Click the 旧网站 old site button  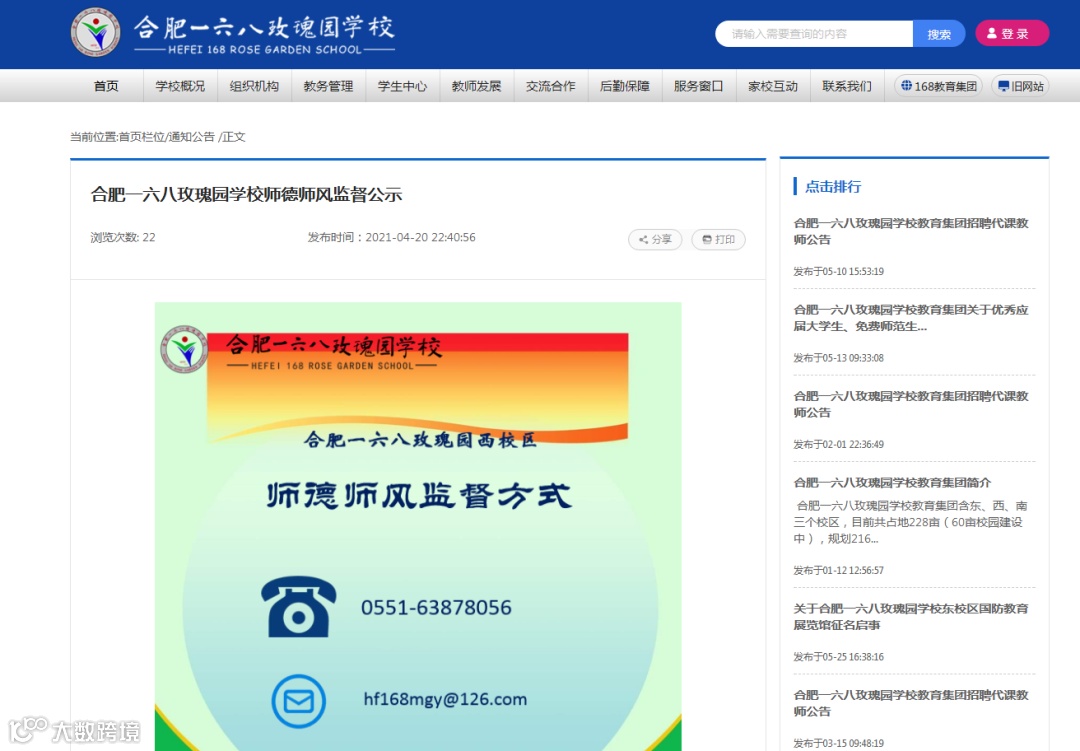click(x=1020, y=86)
